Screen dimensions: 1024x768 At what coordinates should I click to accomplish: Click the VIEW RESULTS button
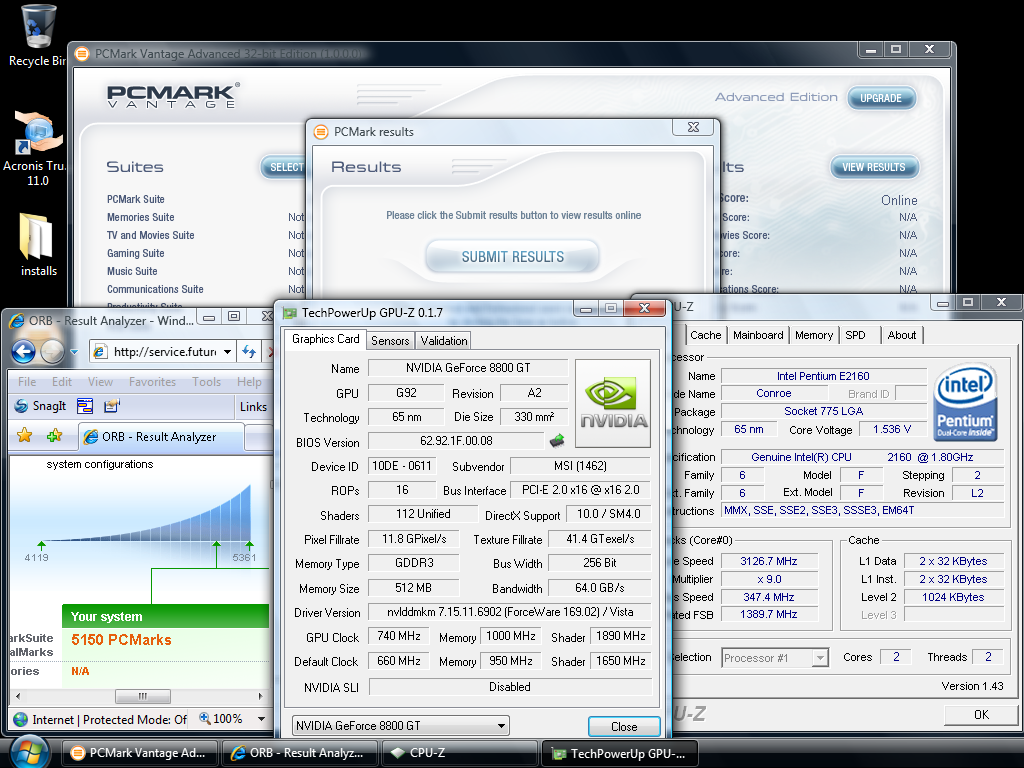(x=874, y=167)
